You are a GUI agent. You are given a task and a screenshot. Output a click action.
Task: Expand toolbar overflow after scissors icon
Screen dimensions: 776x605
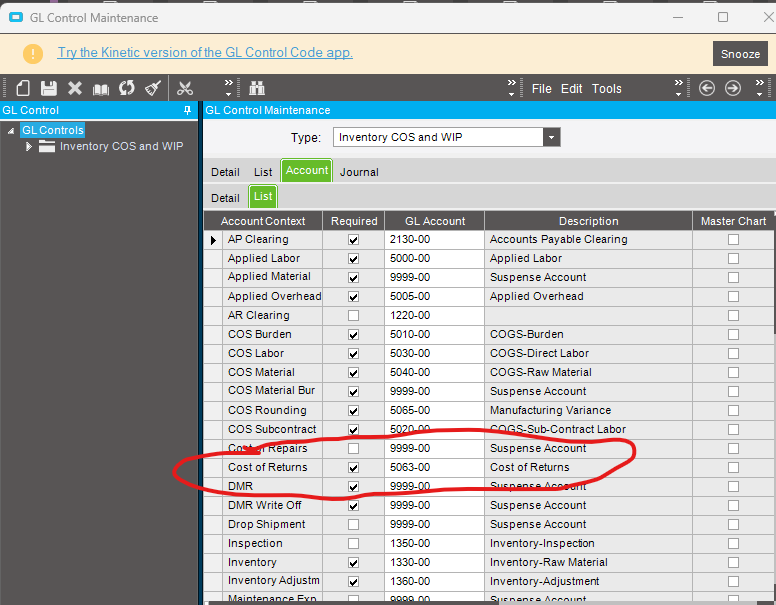click(228, 88)
